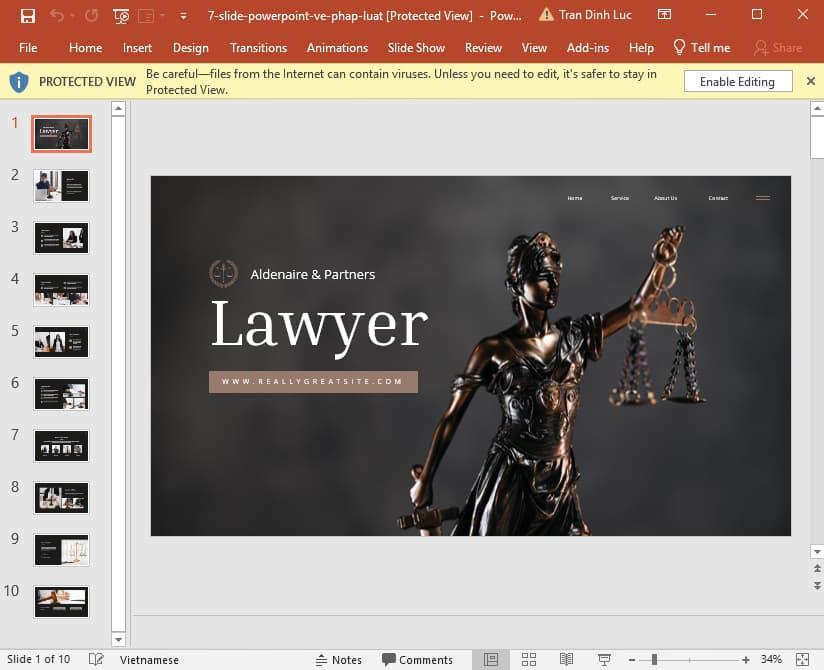Open the Vietnamese language selector

(x=148, y=659)
